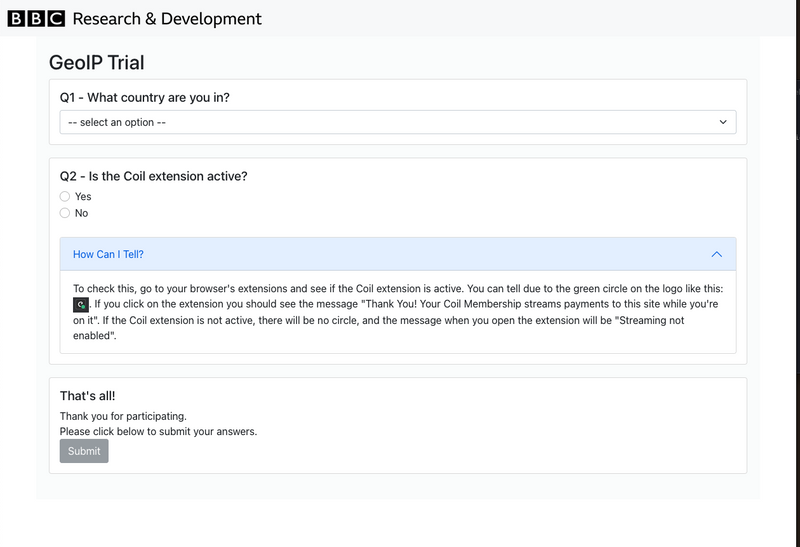This screenshot has height=547, width=800.
Task: Click the Q1 country question heading
Action: click(151, 98)
